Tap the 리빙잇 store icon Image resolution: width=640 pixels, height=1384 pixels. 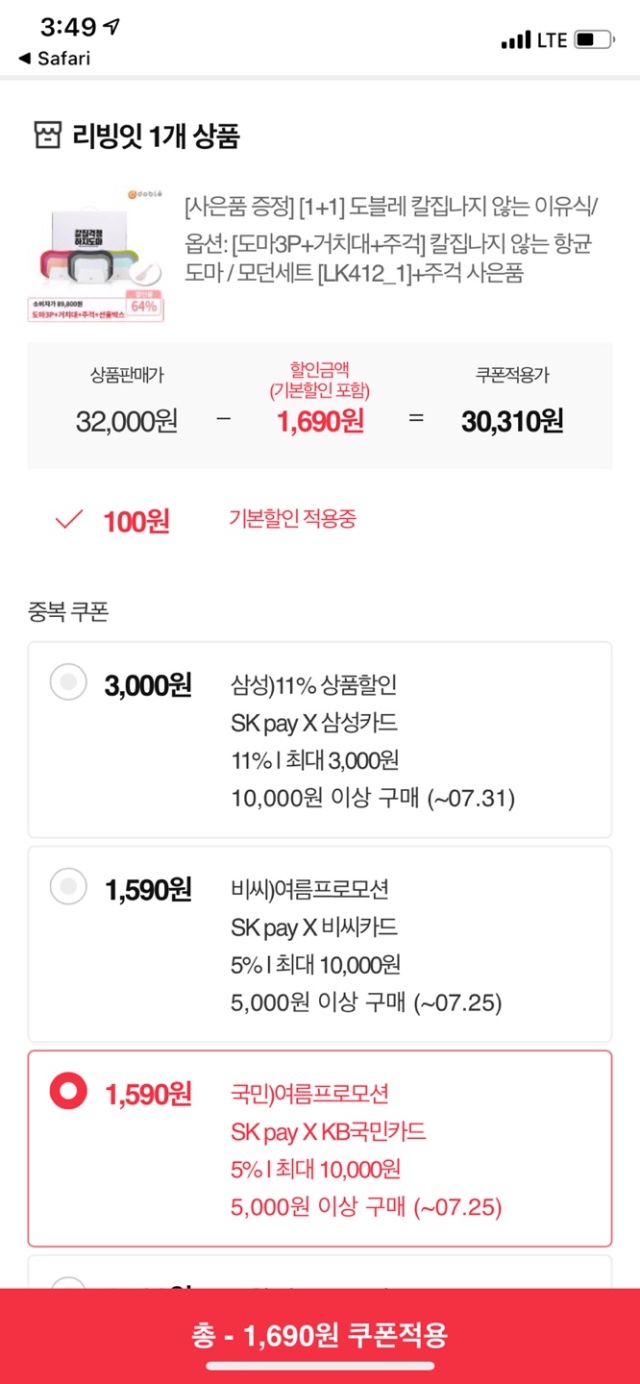coord(46,134)
